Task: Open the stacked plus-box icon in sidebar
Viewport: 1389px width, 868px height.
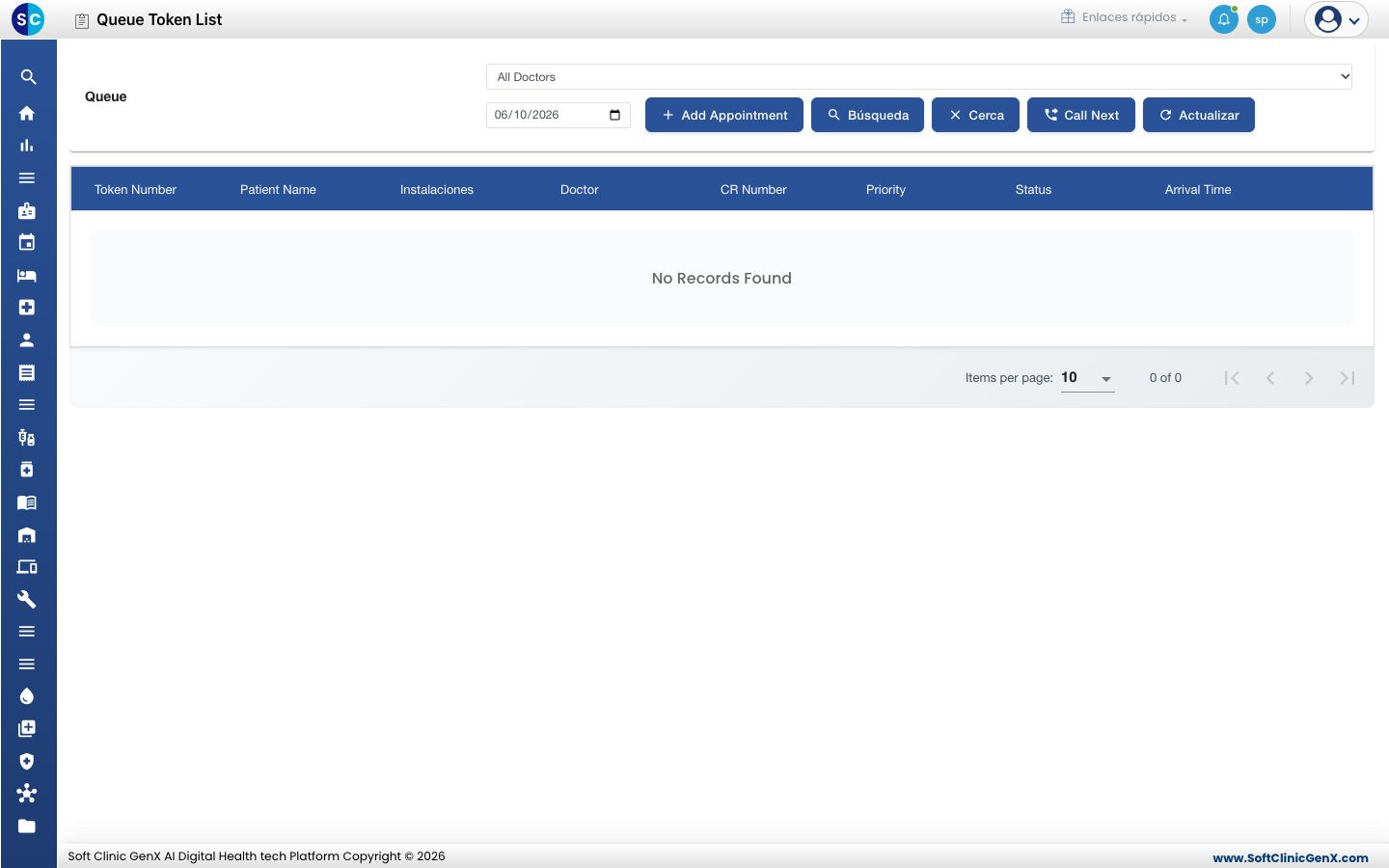Action: pos(27,729)
